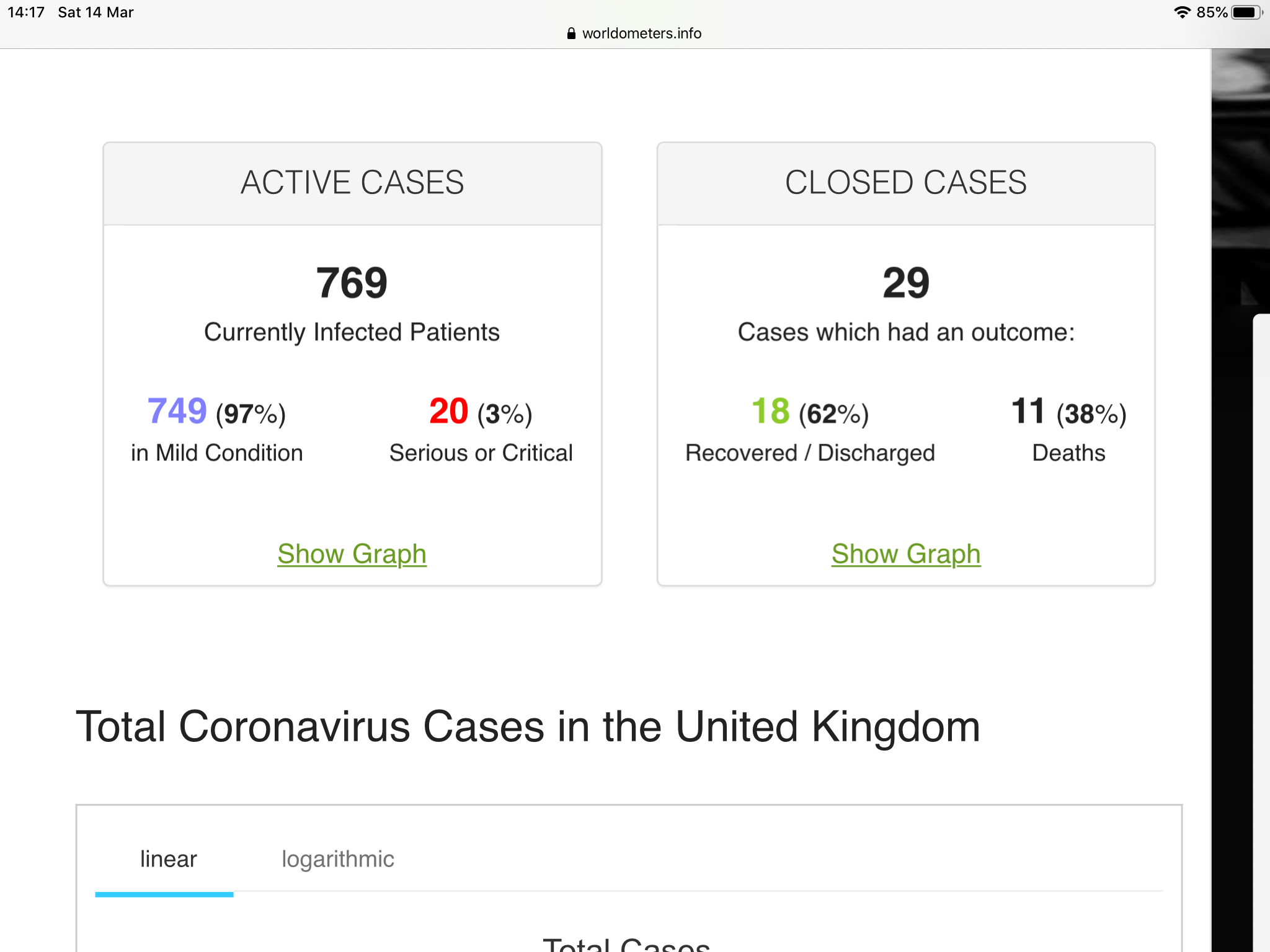Click the ACTIVE CASES panel header

tap(352, 183)
